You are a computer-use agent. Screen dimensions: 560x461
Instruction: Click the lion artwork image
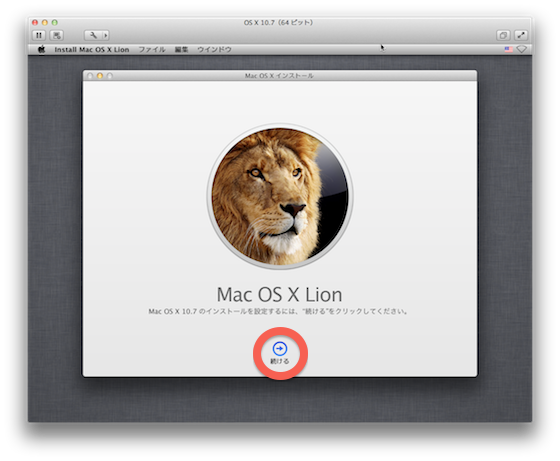(x=280, y=196)
